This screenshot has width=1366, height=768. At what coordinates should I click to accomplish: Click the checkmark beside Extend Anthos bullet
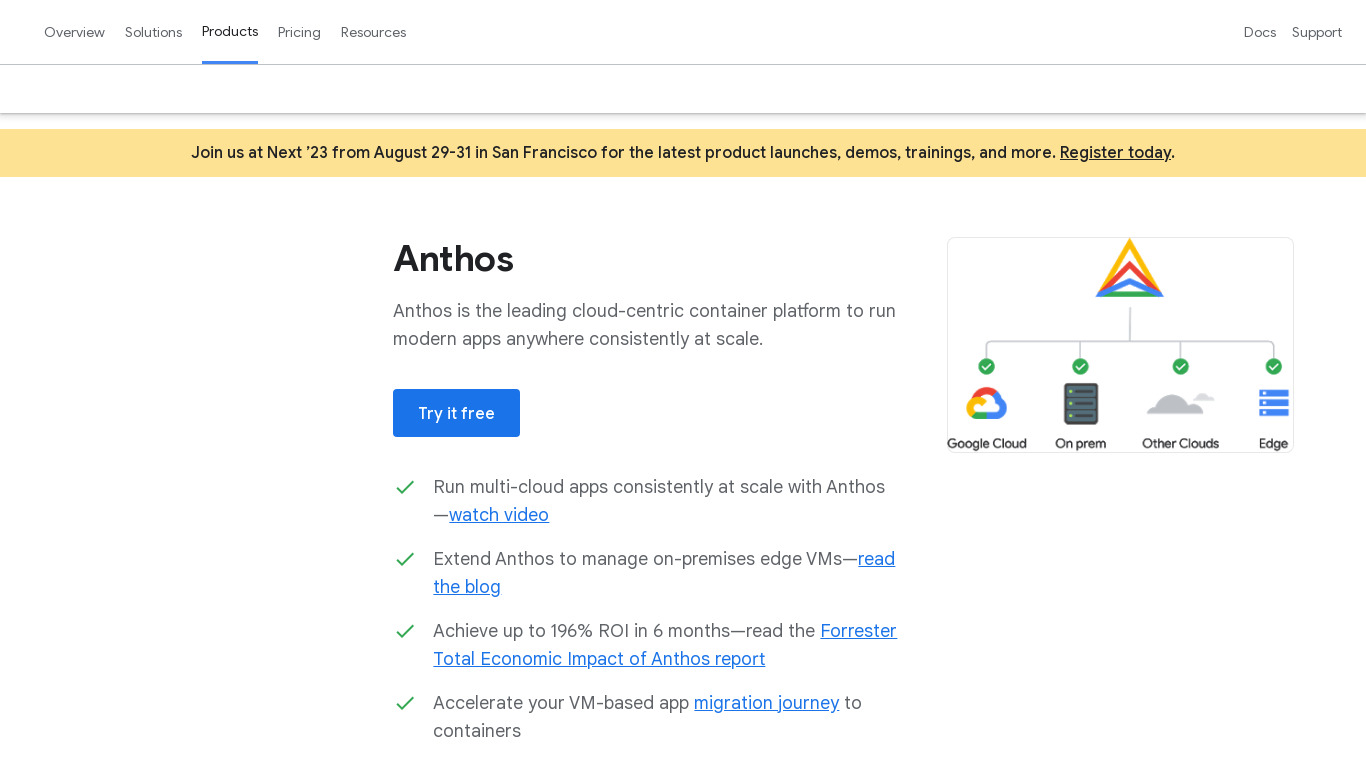pyautogui.click(x=405, y=559)
